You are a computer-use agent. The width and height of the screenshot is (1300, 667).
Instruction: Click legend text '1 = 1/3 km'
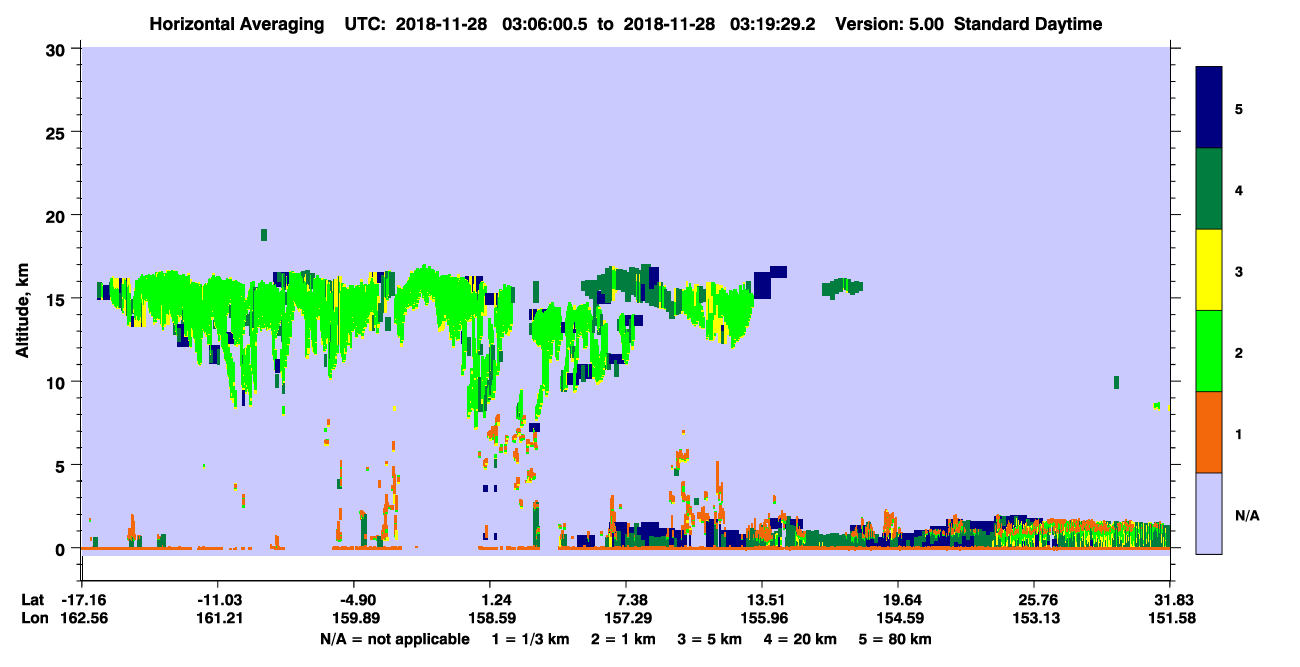531,639
